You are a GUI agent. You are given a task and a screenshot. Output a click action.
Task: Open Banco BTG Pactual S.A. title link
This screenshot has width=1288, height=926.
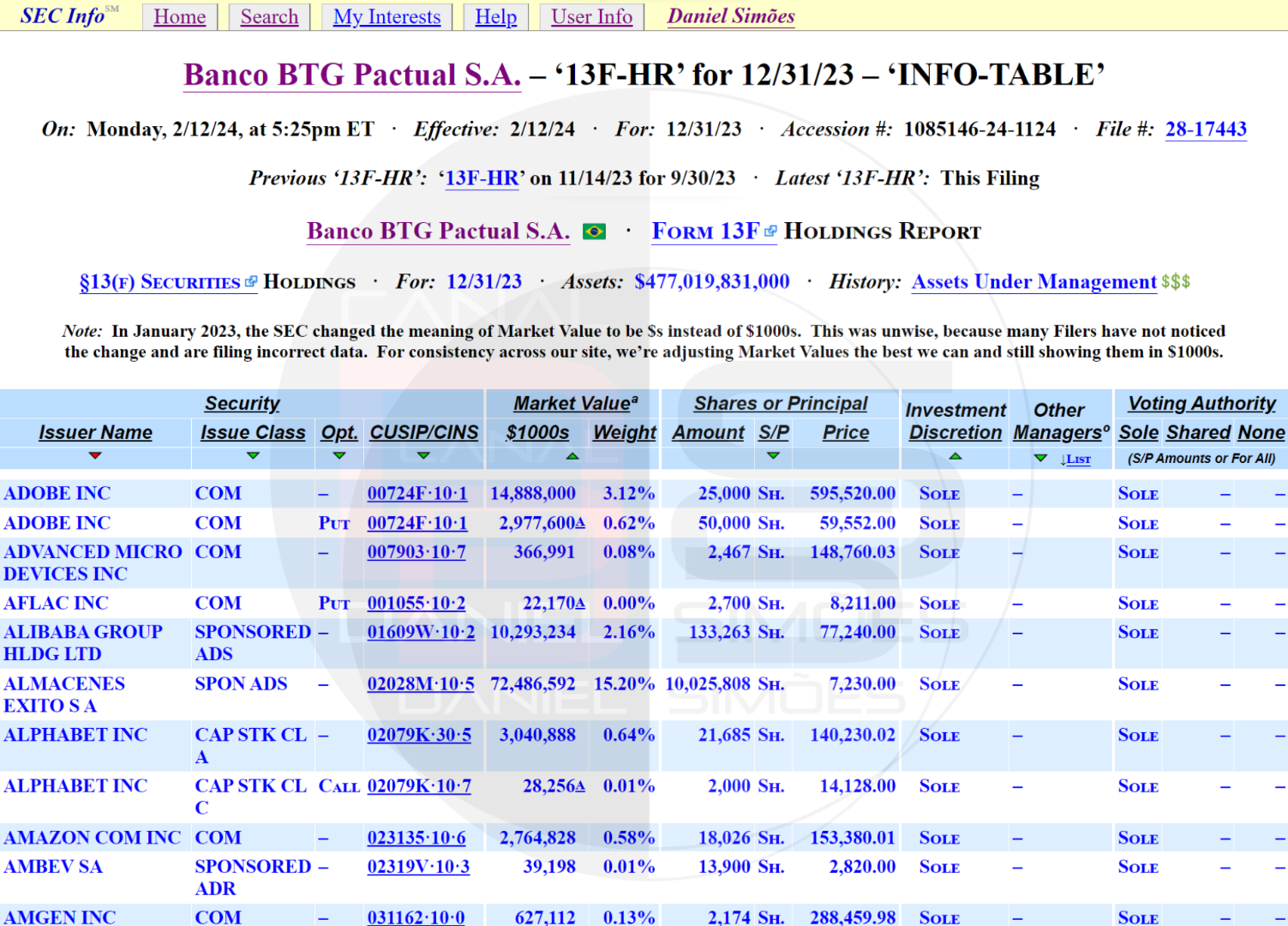pos(352,75)
